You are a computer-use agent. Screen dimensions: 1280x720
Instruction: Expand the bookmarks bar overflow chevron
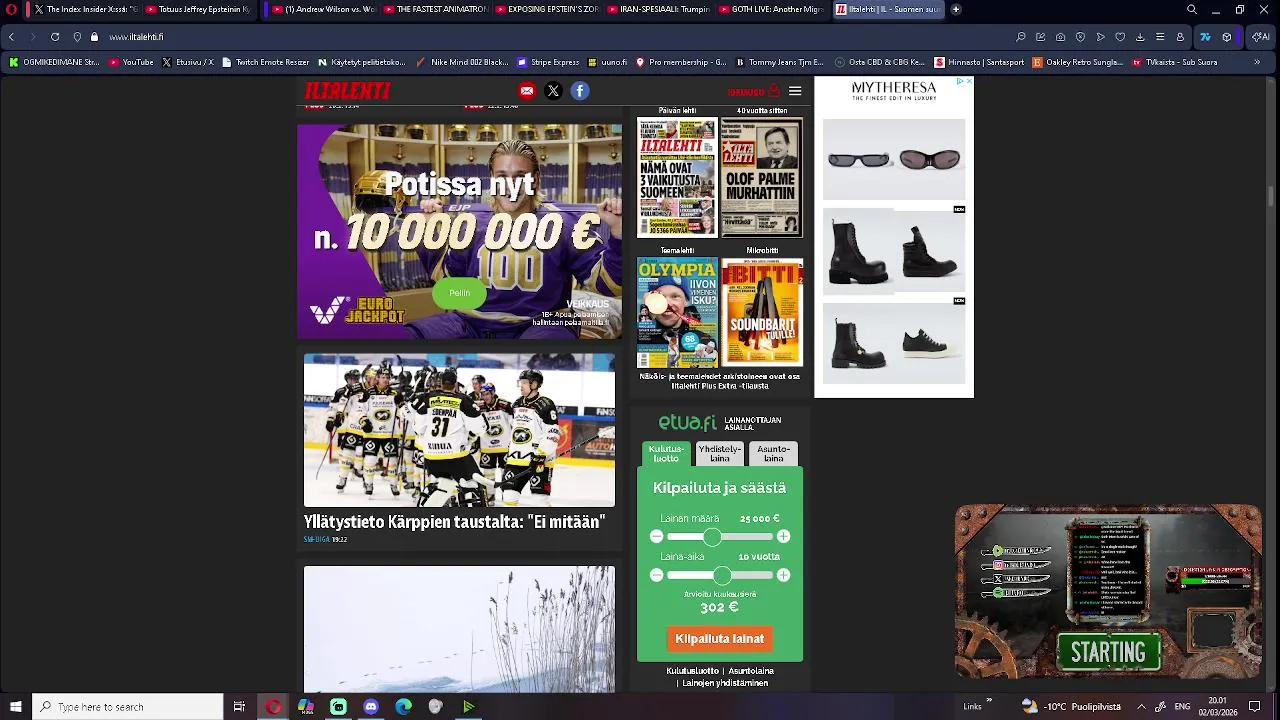[x=1257, y=62]
